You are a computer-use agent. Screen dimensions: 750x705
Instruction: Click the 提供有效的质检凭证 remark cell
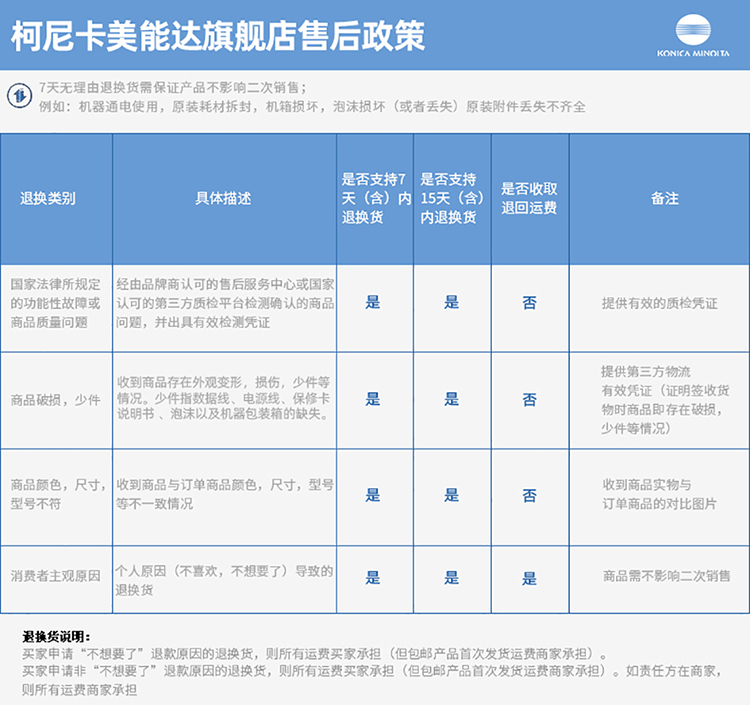point(659,303)
